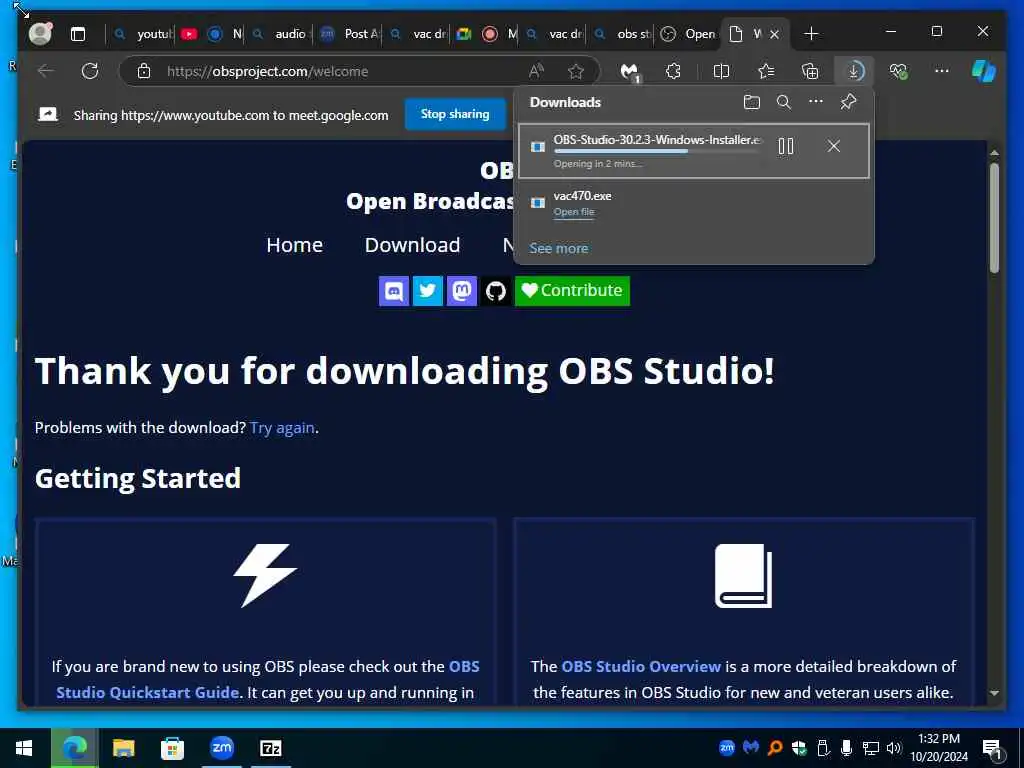Open Zoom from the taskbar
The height and width of the screenshot is (768, 1024).
(x=221, y=748)
